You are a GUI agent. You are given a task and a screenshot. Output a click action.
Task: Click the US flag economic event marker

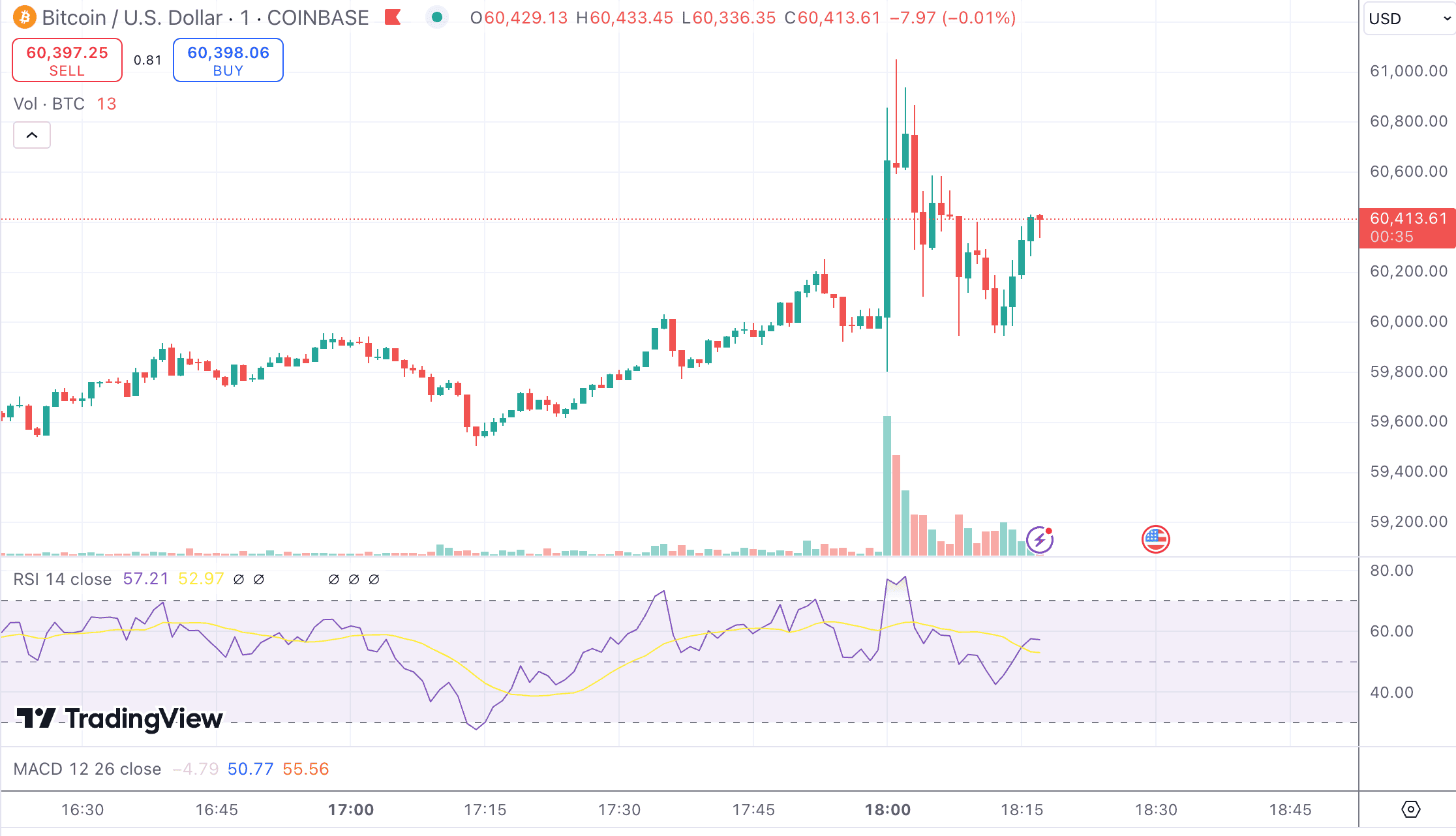tap(1156, 539)
